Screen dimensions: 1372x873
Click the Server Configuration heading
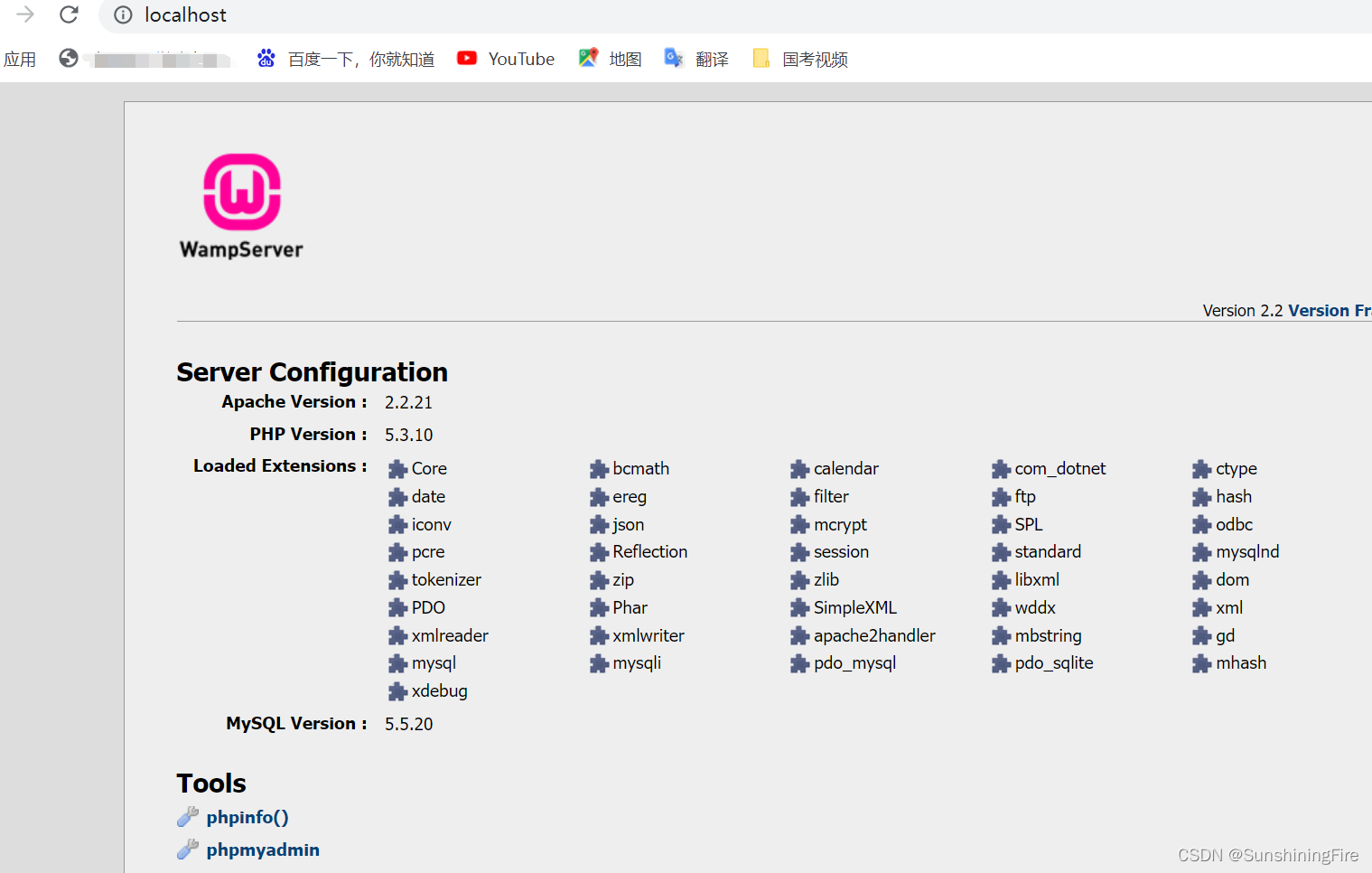(312, 372)
